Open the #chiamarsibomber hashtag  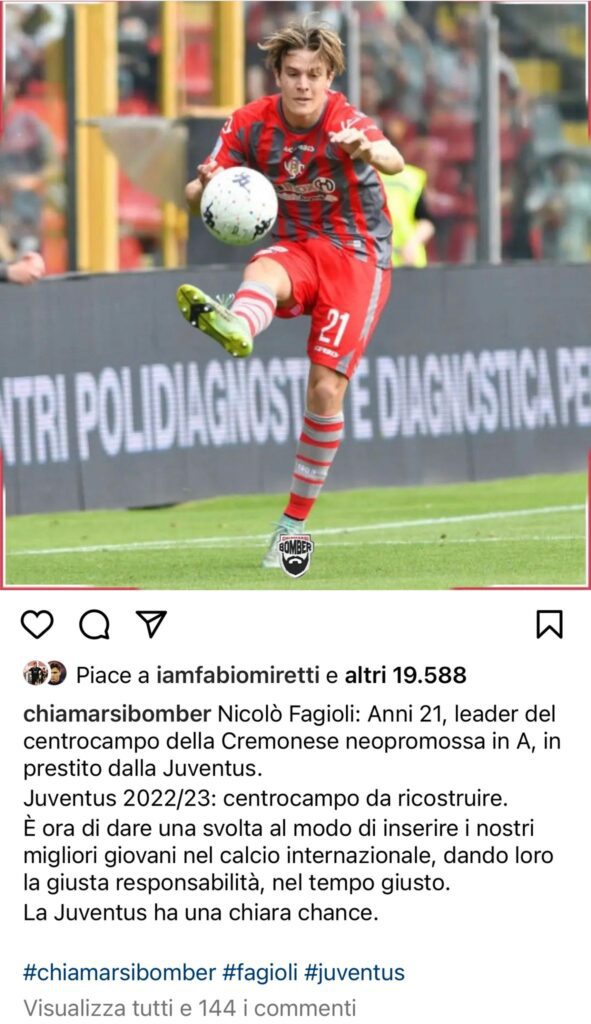[119, 972]
